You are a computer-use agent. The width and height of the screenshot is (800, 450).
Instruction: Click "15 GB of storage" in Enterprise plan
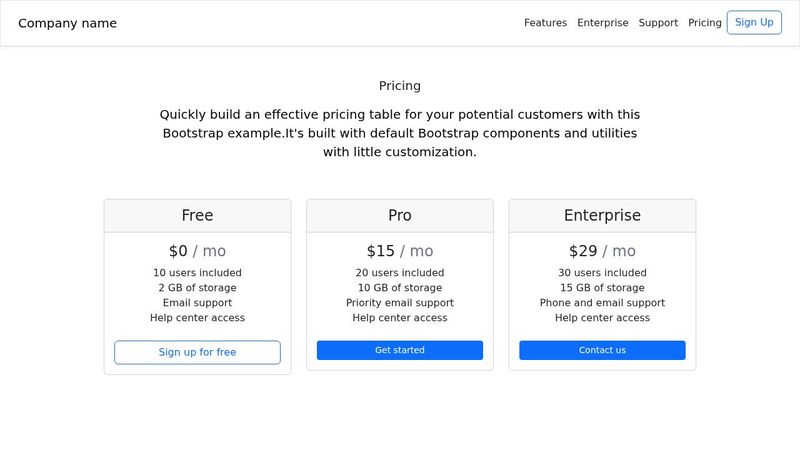(x=602, y=288)
